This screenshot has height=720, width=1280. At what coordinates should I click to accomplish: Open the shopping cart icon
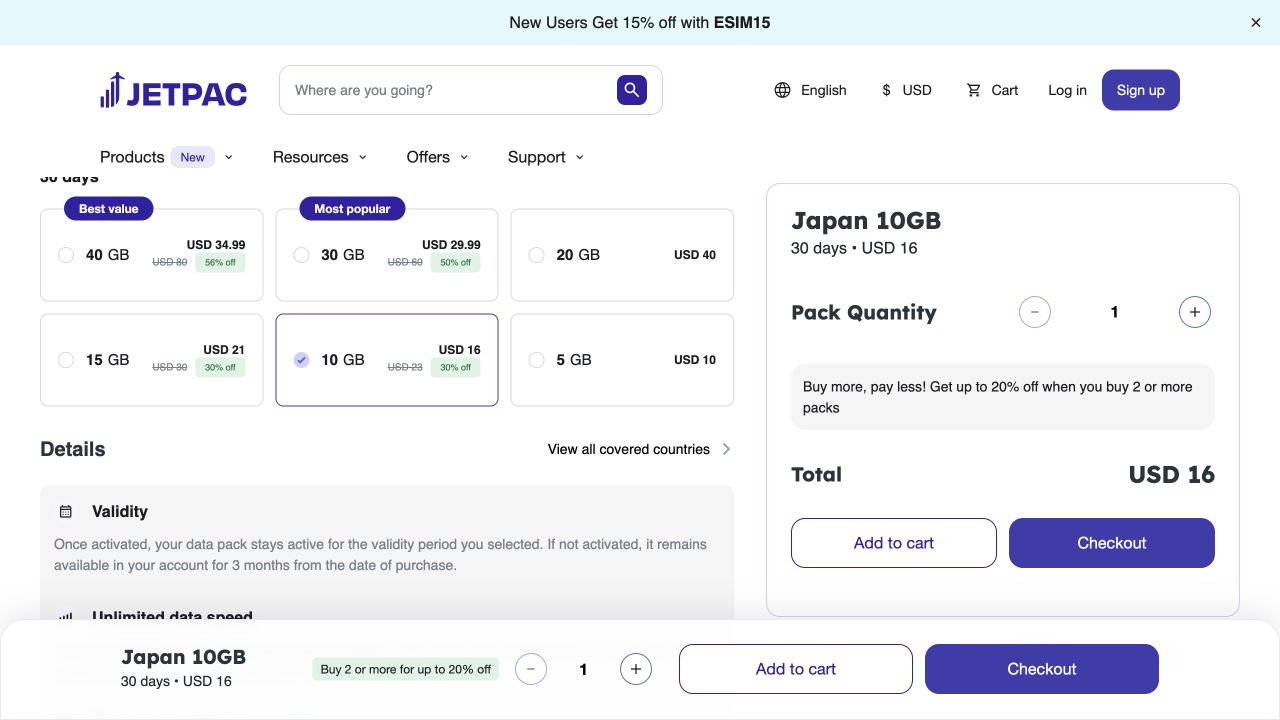point(973,90)
